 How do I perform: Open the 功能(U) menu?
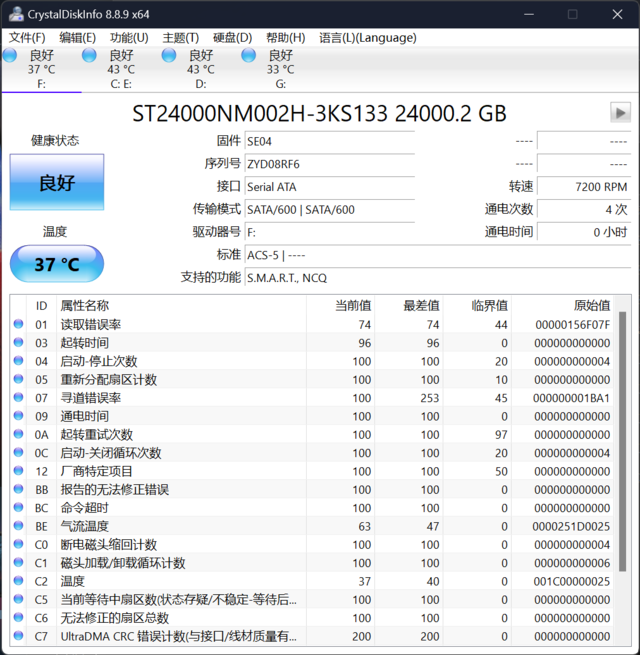[129, 38]
